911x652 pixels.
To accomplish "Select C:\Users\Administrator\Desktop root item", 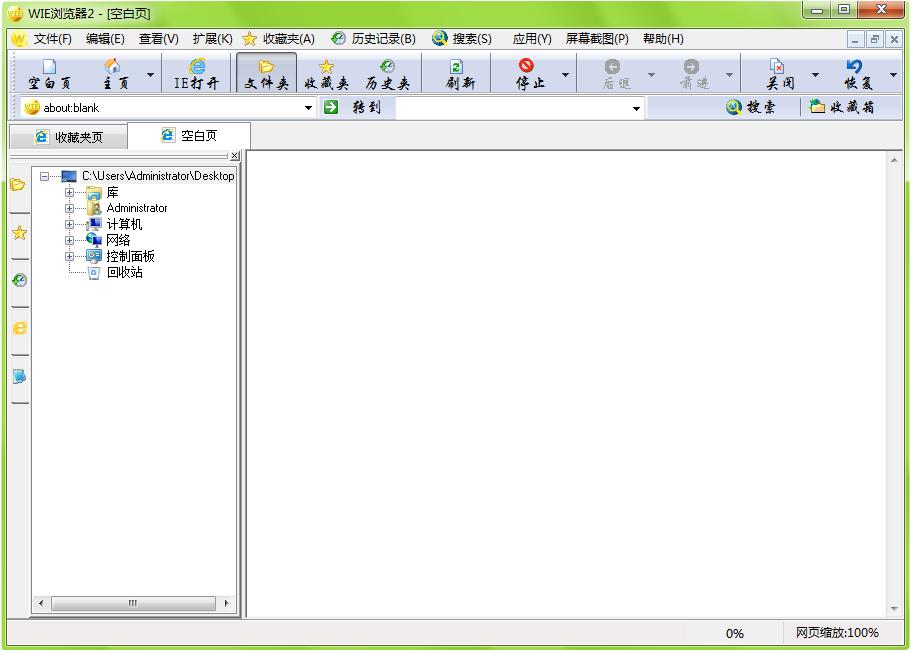I will 158,176.
